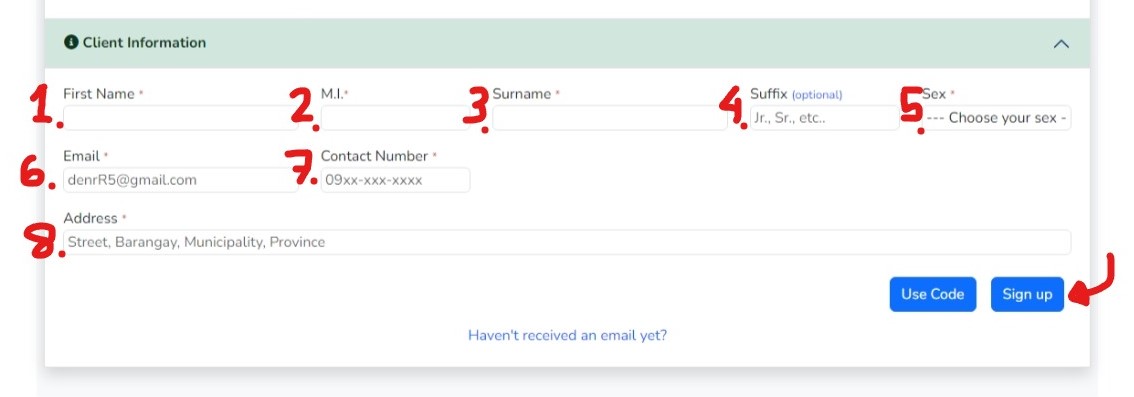Click the Surname label text

point(521,94)
